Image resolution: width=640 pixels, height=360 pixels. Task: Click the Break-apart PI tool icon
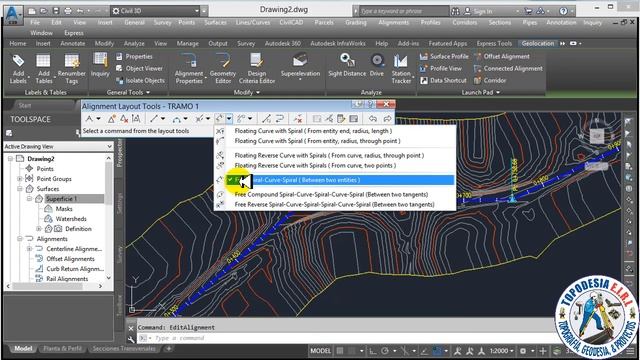tap(136, 119)
